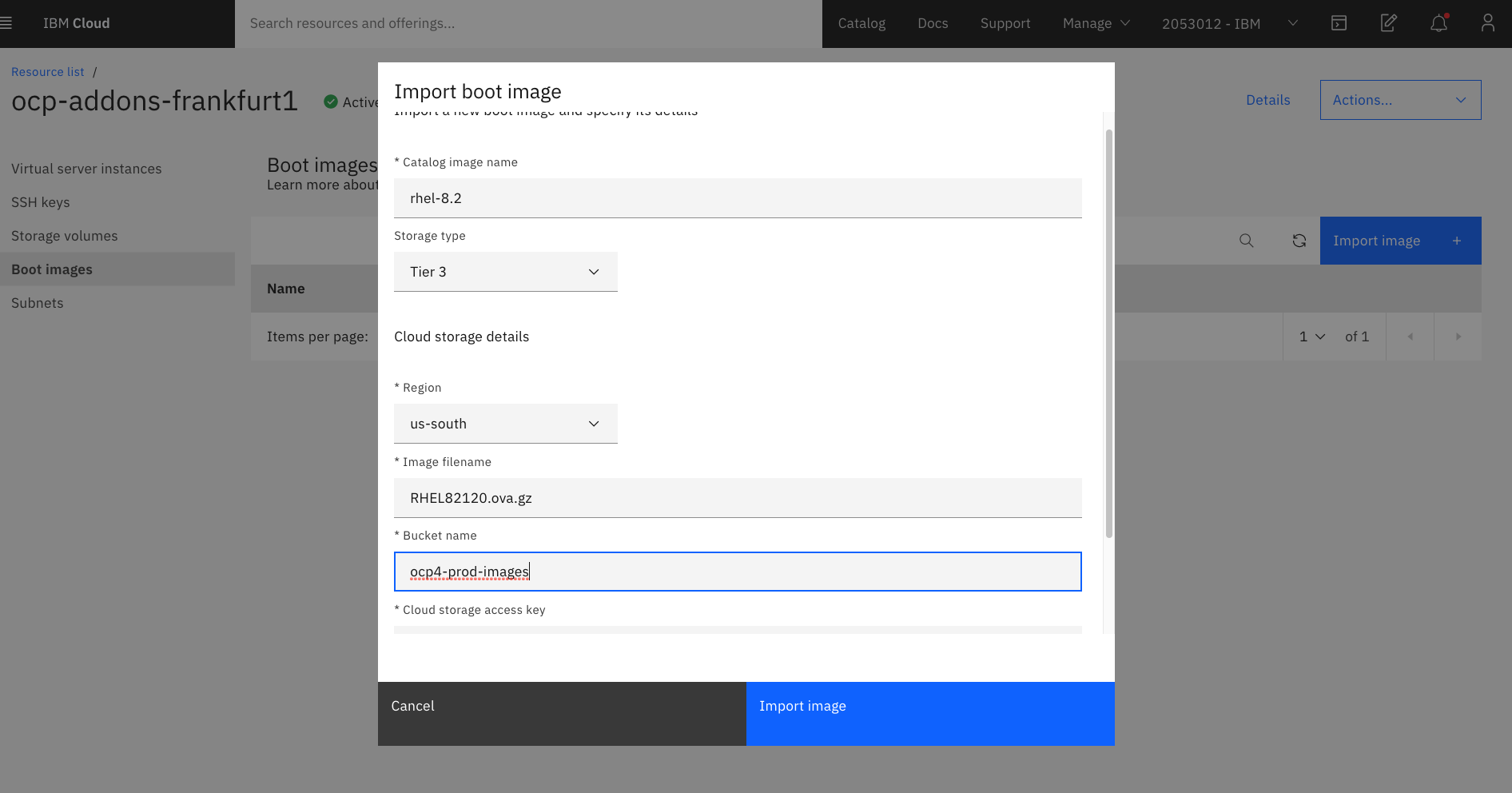Click the IBM Cloud logo
Image resolution: width=1512 pixels, height=793 pixels.
click(76, 23)
